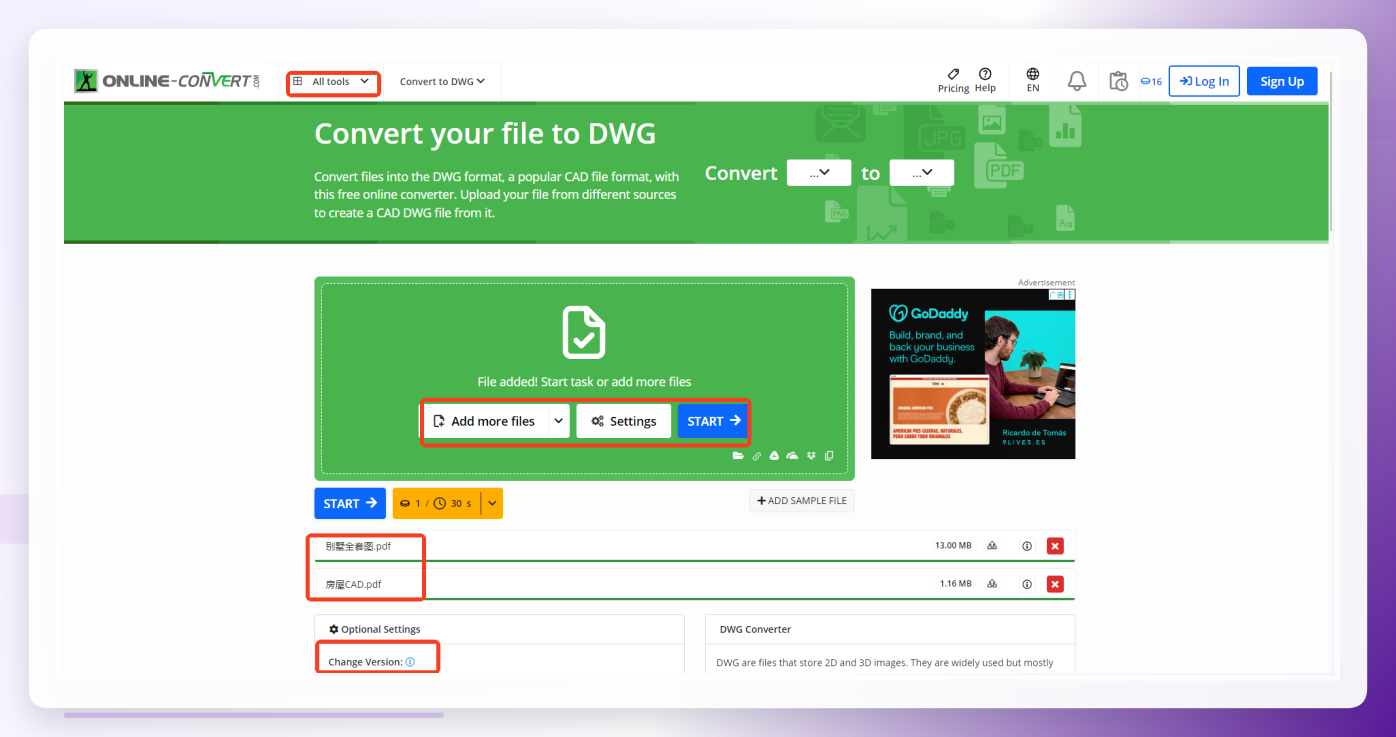Expand the Convert to DWG menu

(442, 82)
